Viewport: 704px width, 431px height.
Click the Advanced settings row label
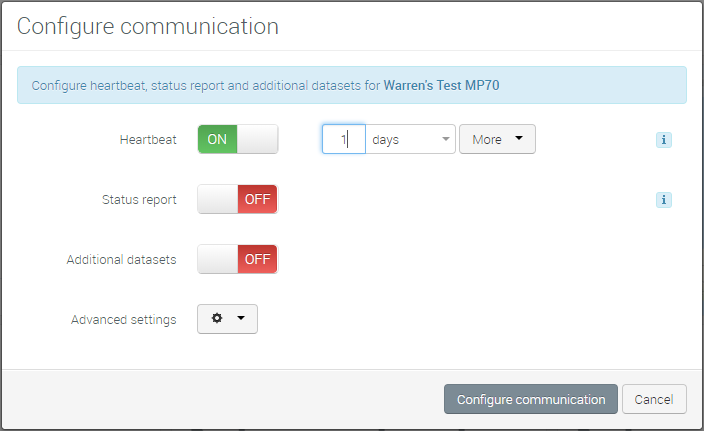tap(124, 320)
